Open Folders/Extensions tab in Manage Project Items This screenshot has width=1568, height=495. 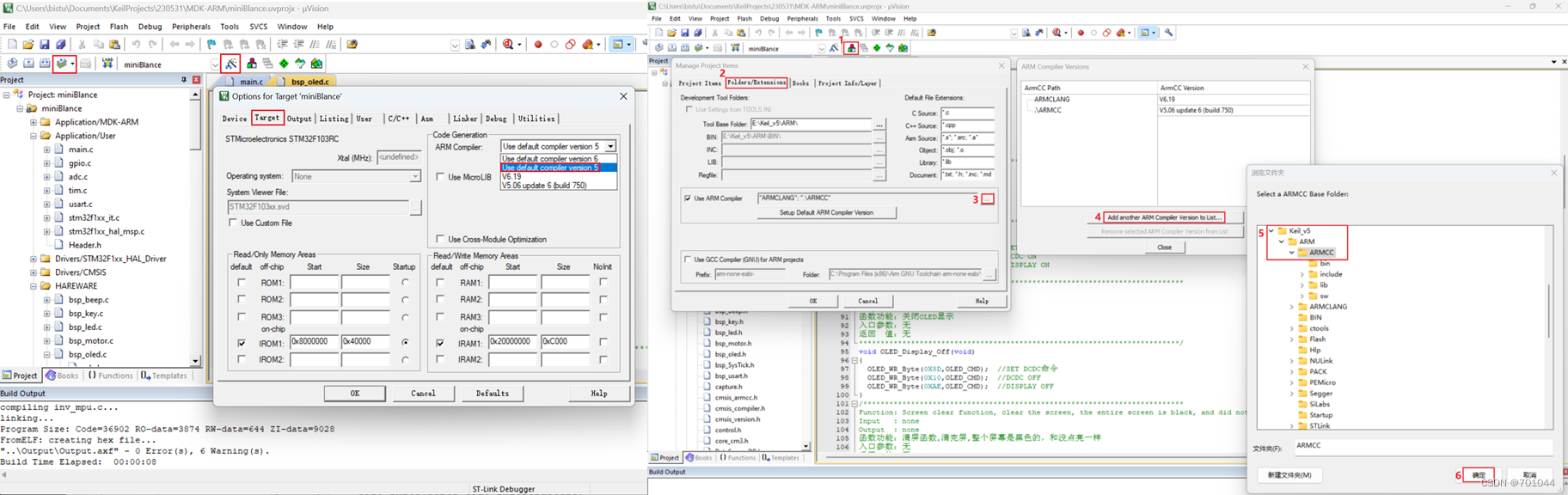pos(756,82)
